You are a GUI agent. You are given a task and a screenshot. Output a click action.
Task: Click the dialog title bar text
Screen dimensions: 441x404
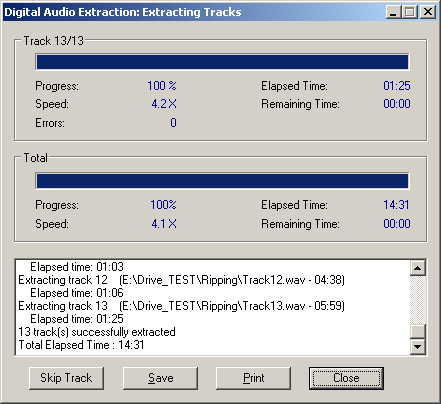123,12
